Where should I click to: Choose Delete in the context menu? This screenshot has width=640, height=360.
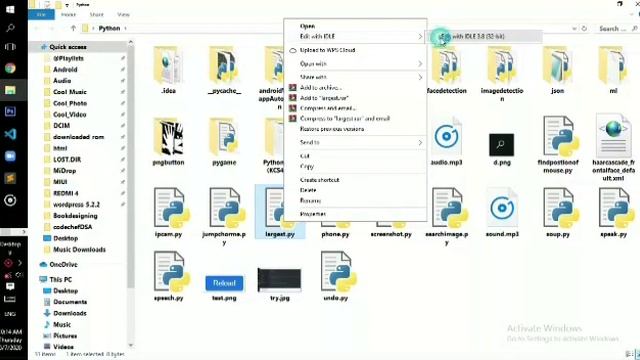(355, 190)
